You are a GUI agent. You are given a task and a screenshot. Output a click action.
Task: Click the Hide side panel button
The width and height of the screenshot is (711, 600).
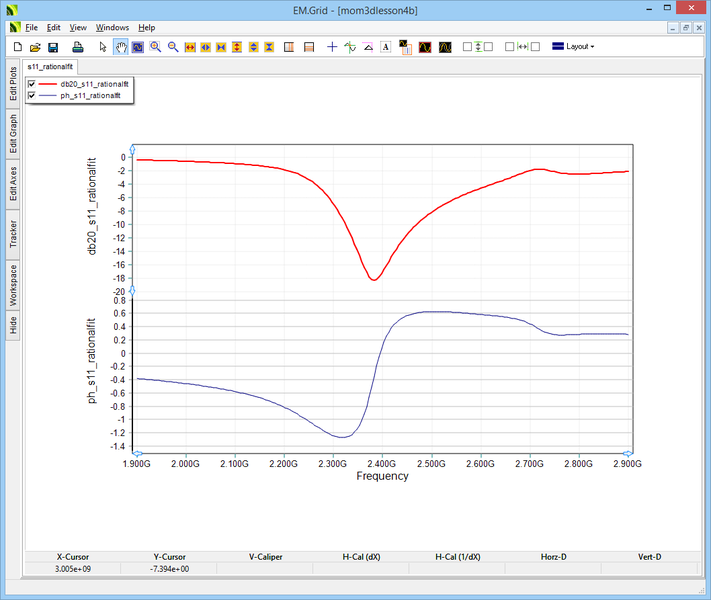point(13,325)
